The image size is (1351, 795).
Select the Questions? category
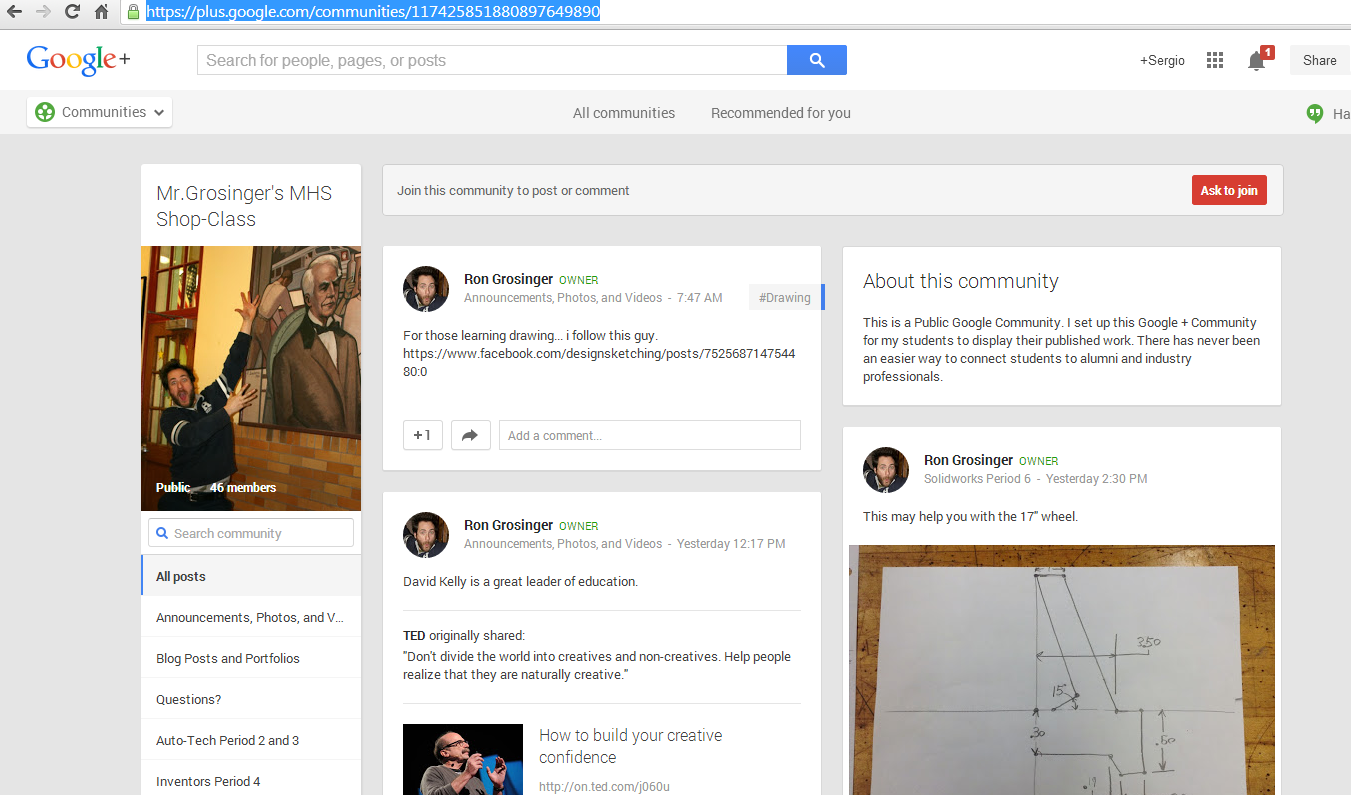coord(251,699)
